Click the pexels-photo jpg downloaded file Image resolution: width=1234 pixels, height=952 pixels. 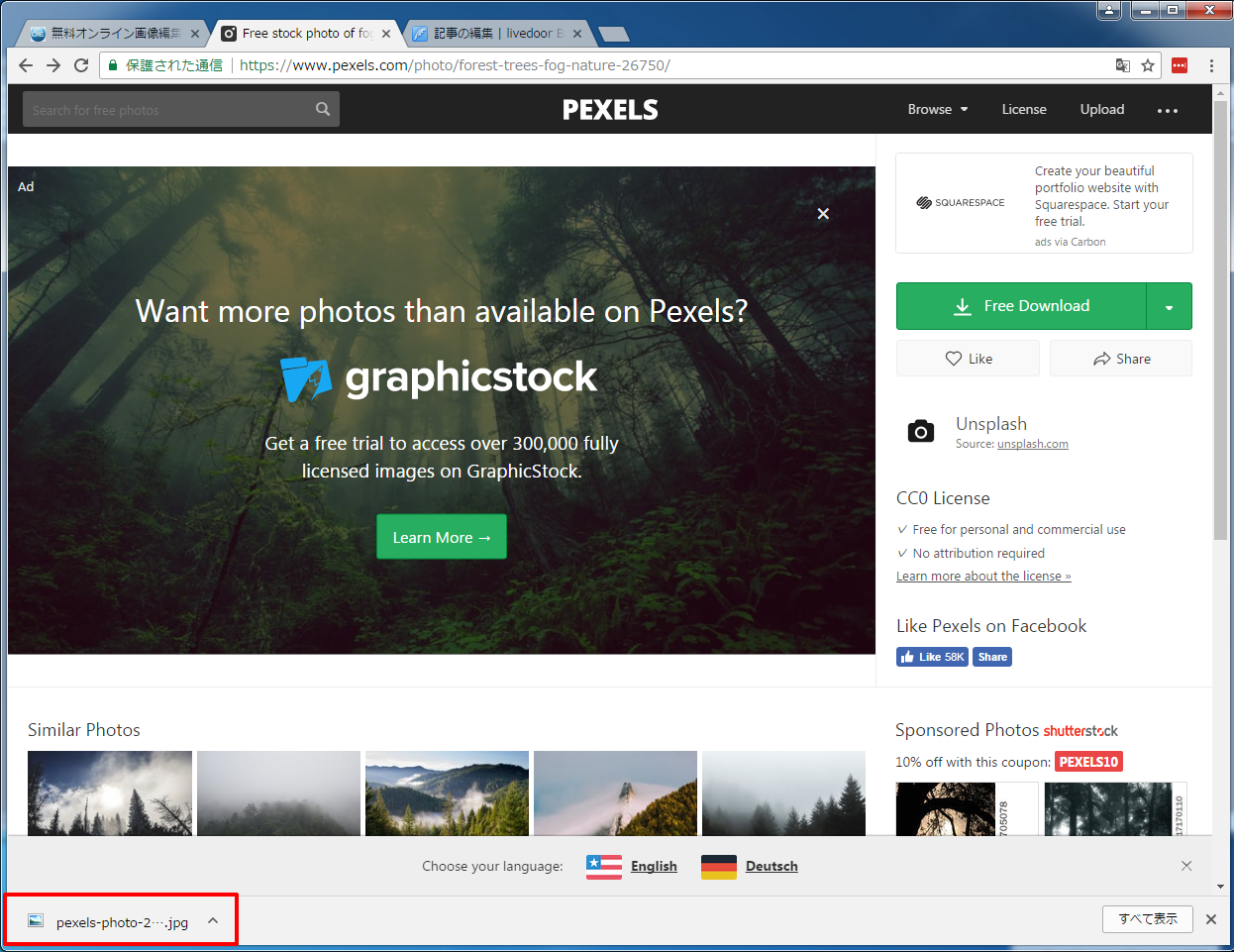pos(122,921)
